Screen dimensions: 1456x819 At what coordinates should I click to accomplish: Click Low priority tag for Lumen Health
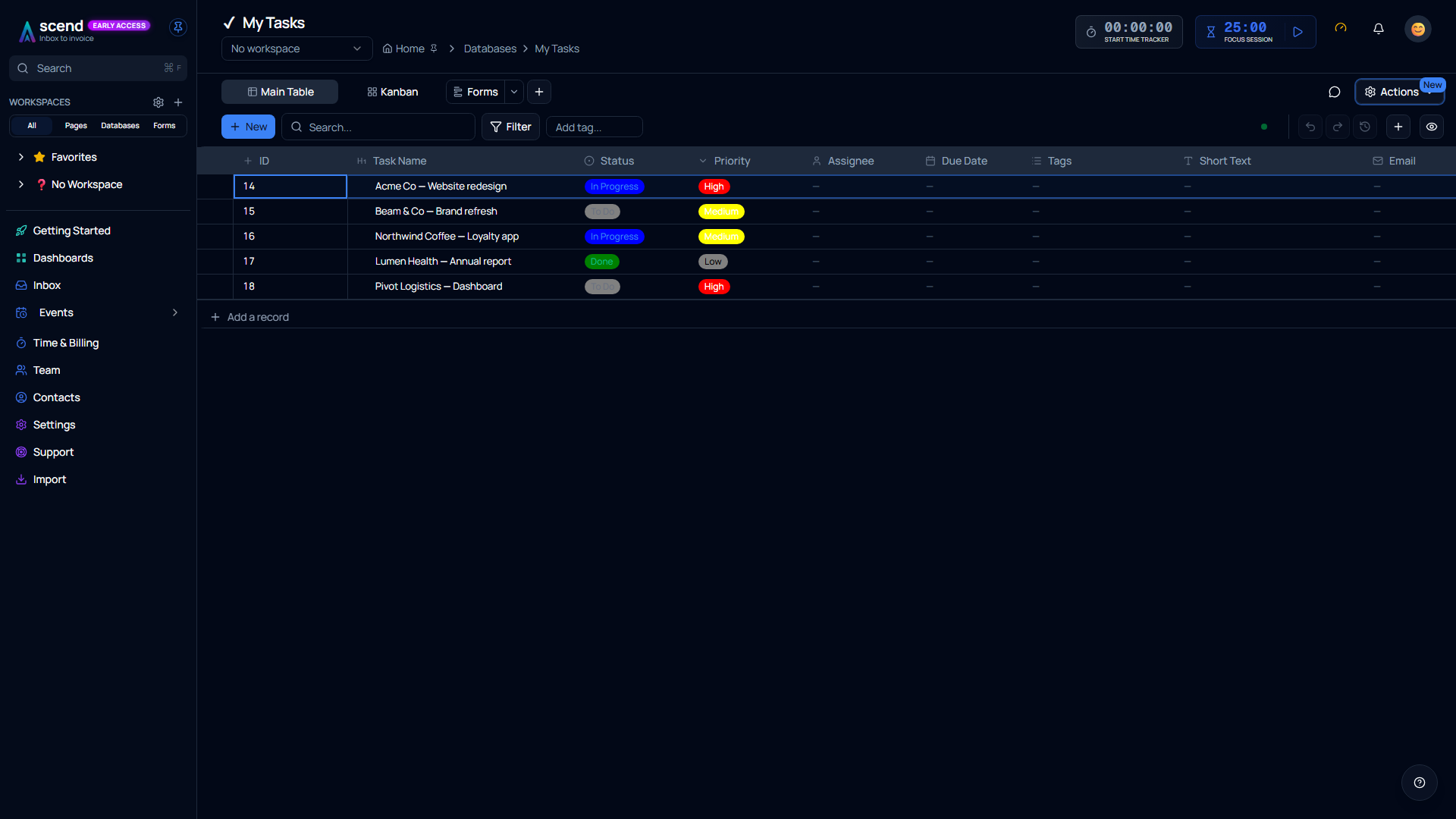(713, 262)
